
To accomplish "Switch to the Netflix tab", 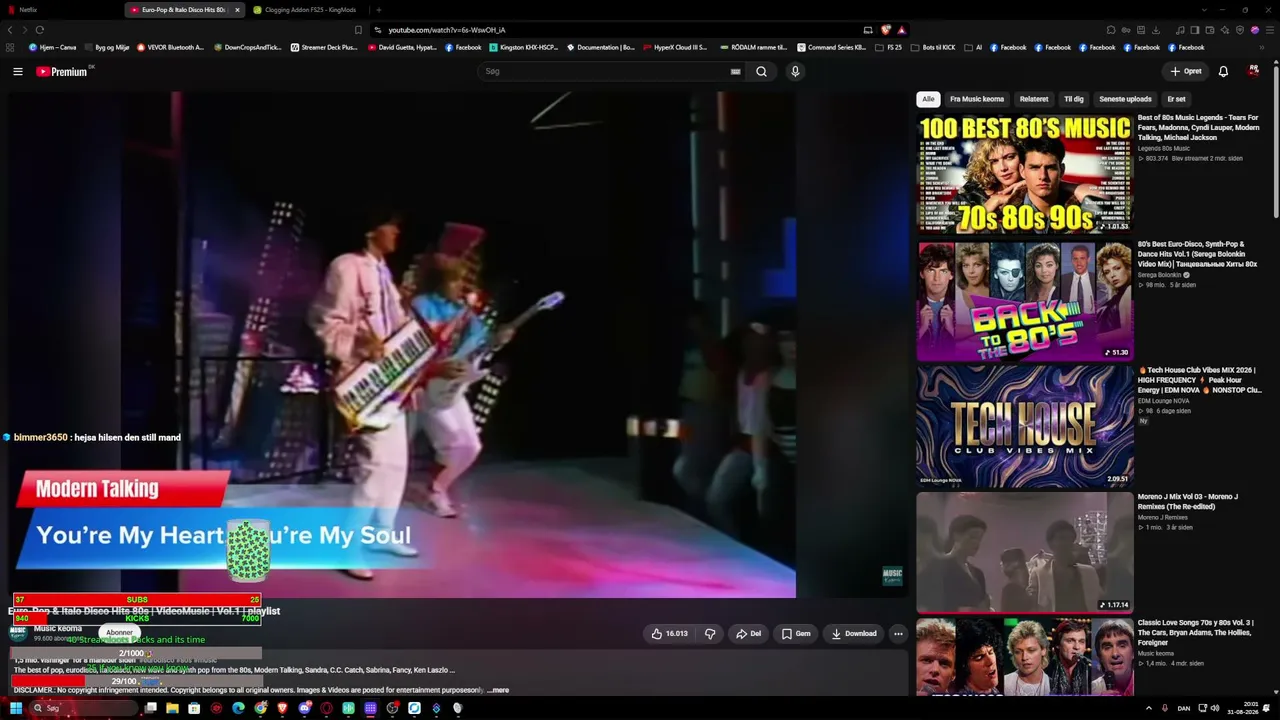I will 62,10.
